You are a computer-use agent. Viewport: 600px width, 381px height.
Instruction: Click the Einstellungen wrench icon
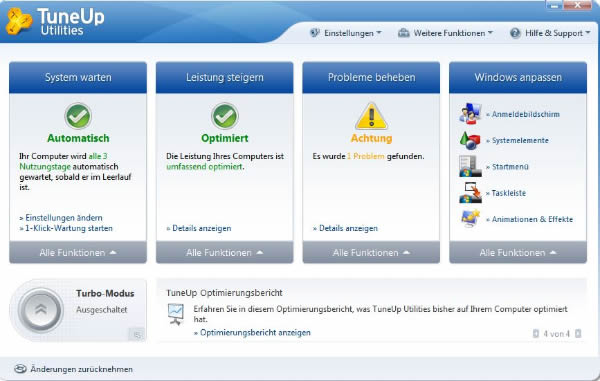315,33
